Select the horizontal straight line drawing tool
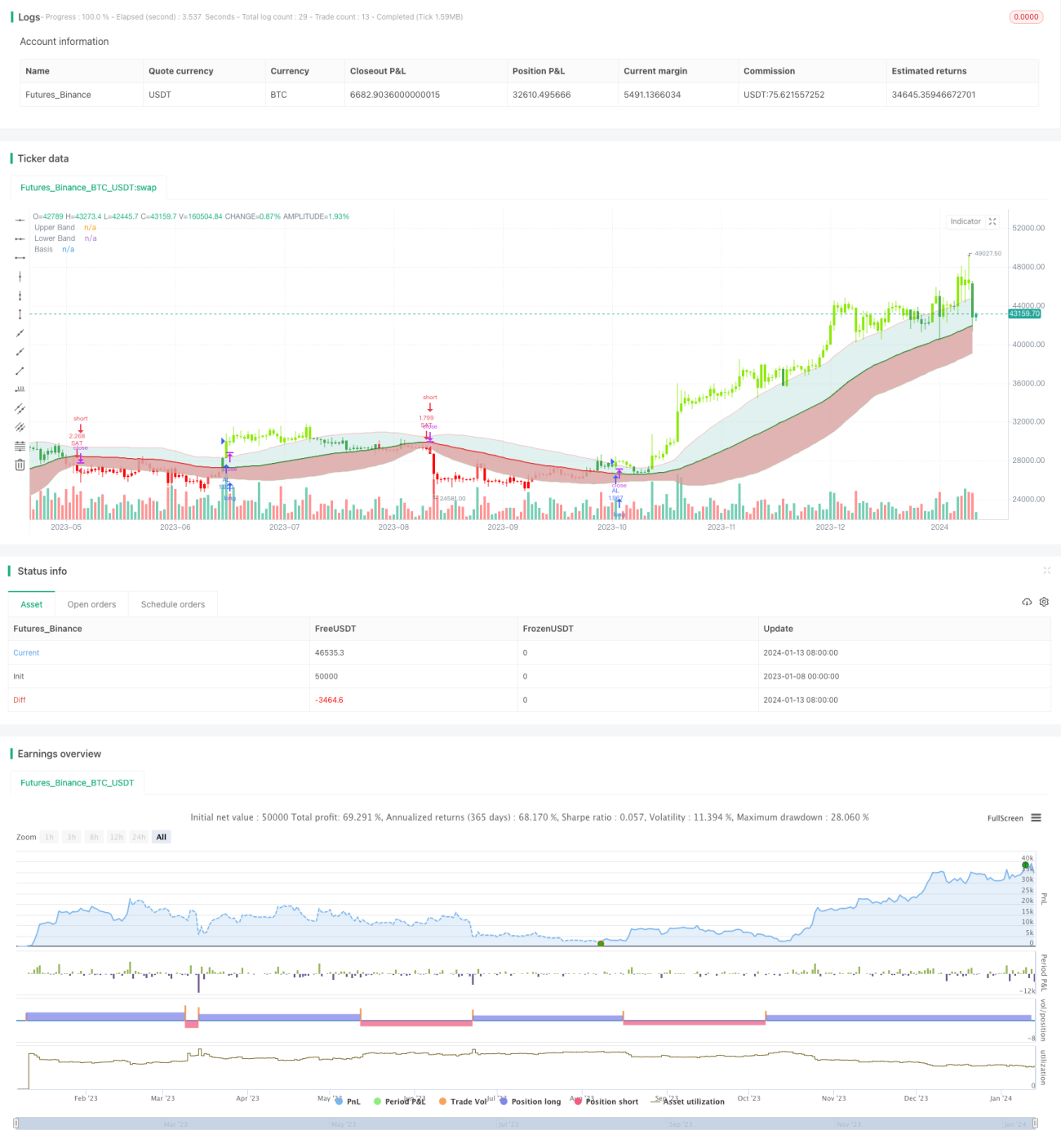1061x1148 pixels. pyautogui.click(x=20, y=220)
